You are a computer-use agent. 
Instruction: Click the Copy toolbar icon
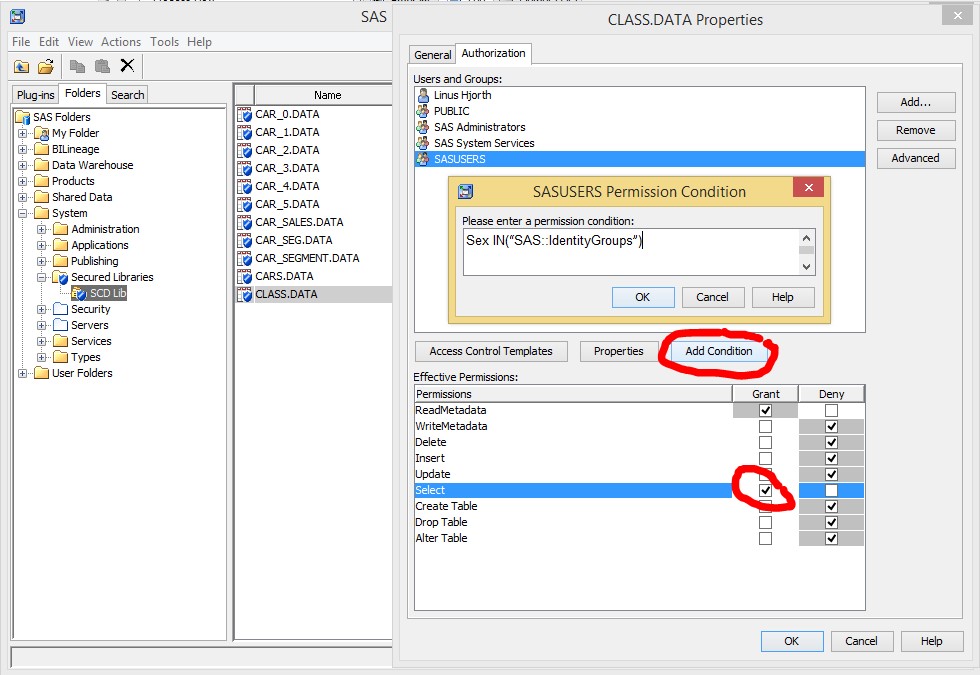(78, 66)
